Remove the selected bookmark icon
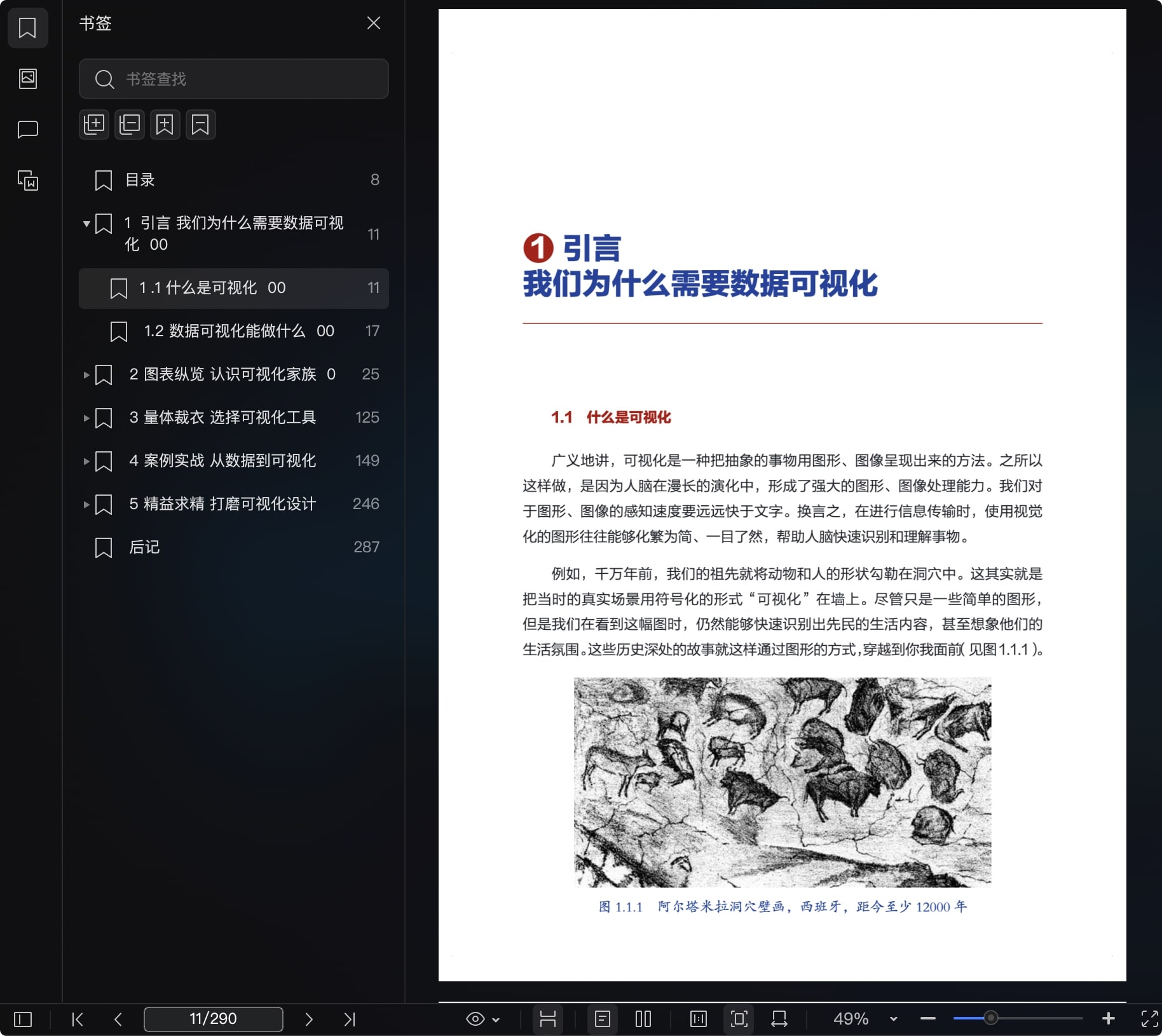 [x=201, y=124]
